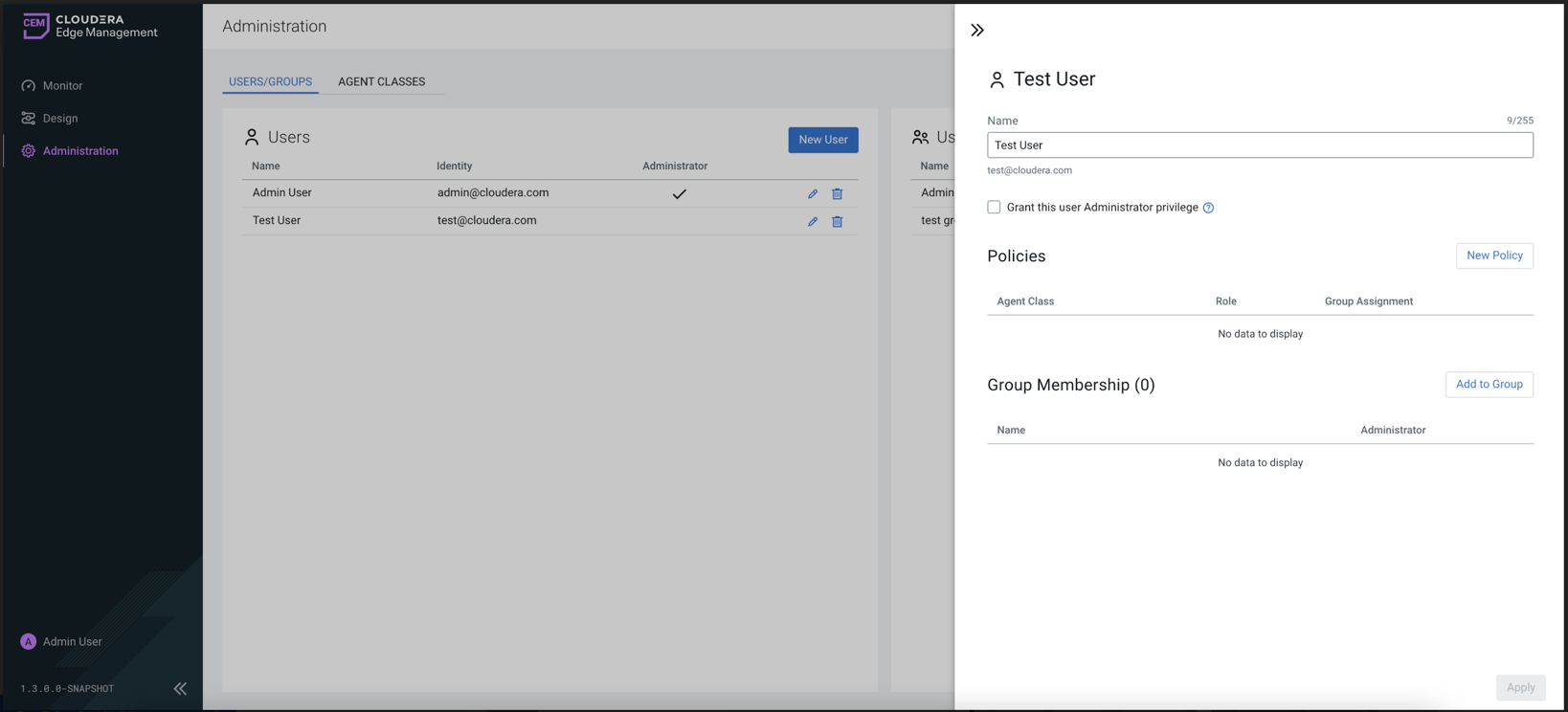The width and height of the screenshot is (1568, 712).
Task: Click the Name input field
Action: pos(1259,145)
